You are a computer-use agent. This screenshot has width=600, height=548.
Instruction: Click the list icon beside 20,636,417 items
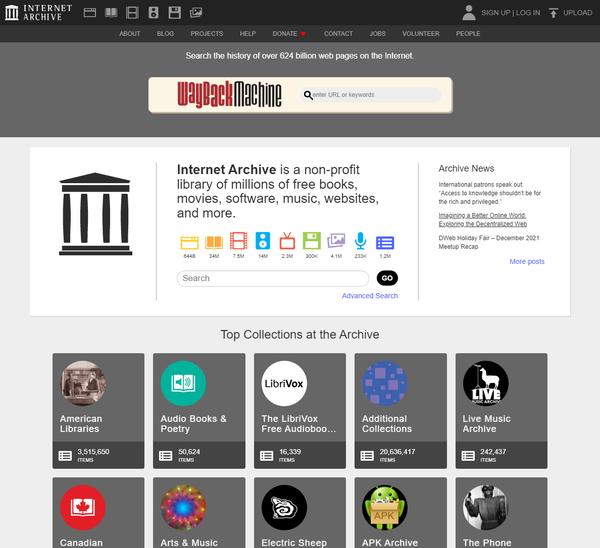367,455
